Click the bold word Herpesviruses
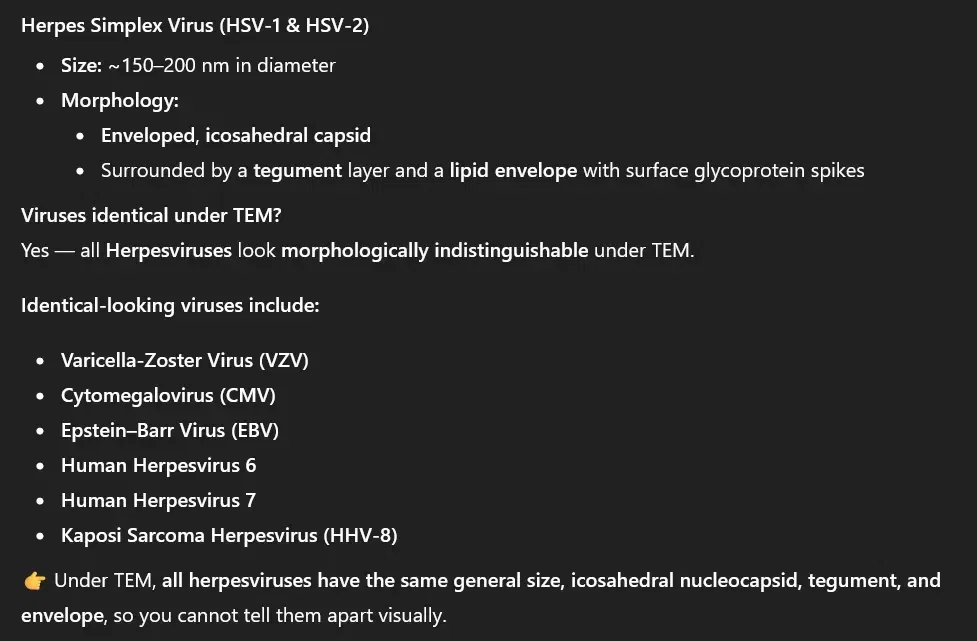 [169, 250]
